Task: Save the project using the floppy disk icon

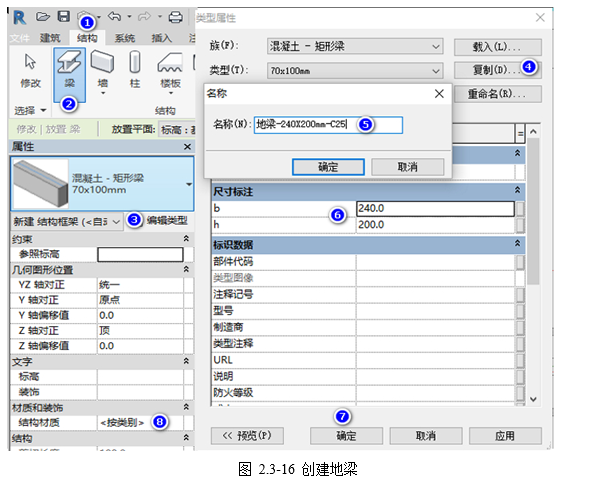Action: pyautogui.click(x=64, y=16)
